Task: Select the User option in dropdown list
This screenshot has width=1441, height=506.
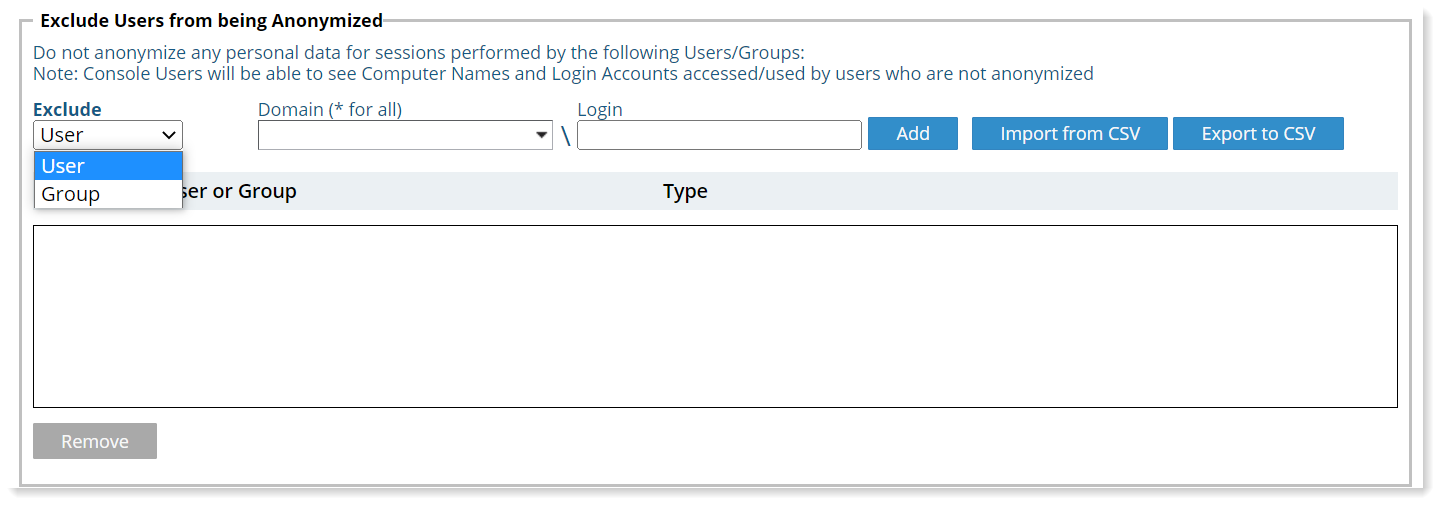Action: tap(108, 166)
